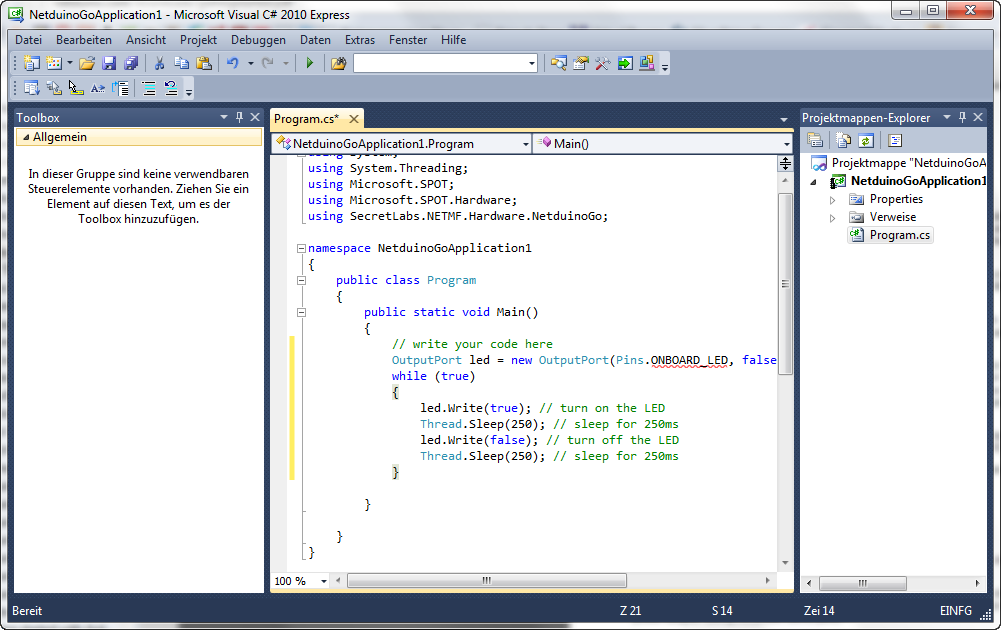Viewport: 1001px width, 630px height.
Task: Open the active documents list arrow
Action: 783,119
